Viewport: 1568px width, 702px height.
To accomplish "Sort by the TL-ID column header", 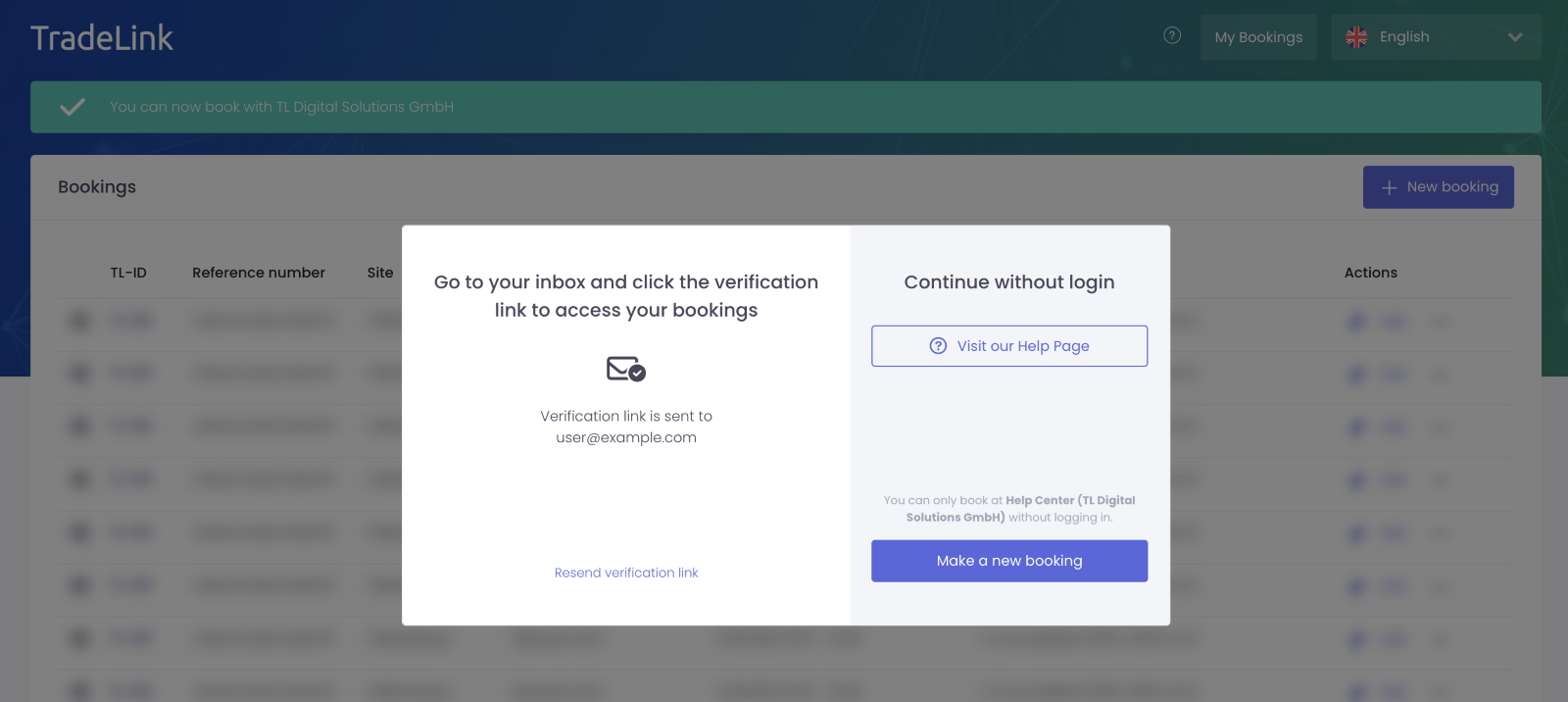I will (128, 273).
